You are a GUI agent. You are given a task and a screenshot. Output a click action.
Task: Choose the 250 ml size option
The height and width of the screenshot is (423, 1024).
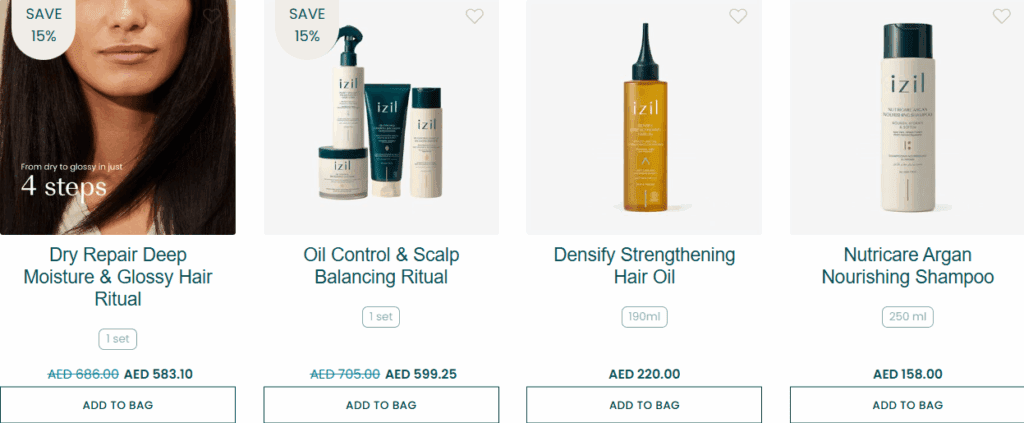click(908, 317)
